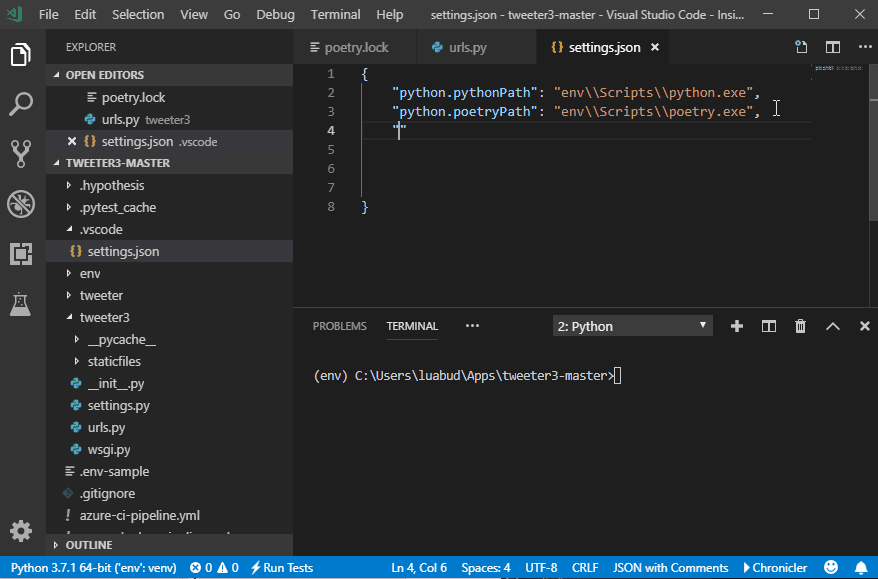
Task: Toggle the Explorer view icon
Action: pyautogui.click(x=21, y=54)
